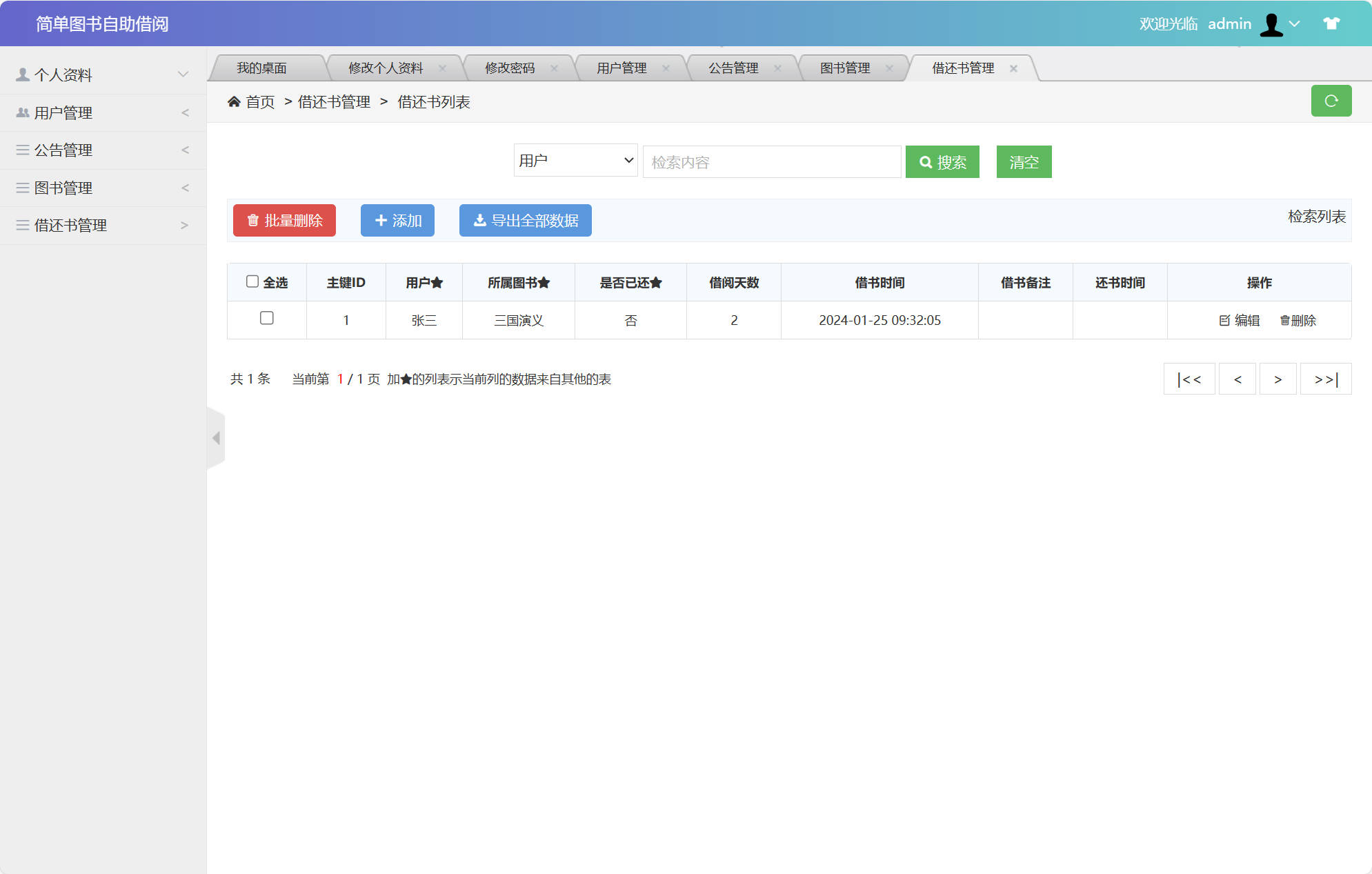
Task: Switch to the 我的桌面 tab
Action: click(x=262, y=68)
